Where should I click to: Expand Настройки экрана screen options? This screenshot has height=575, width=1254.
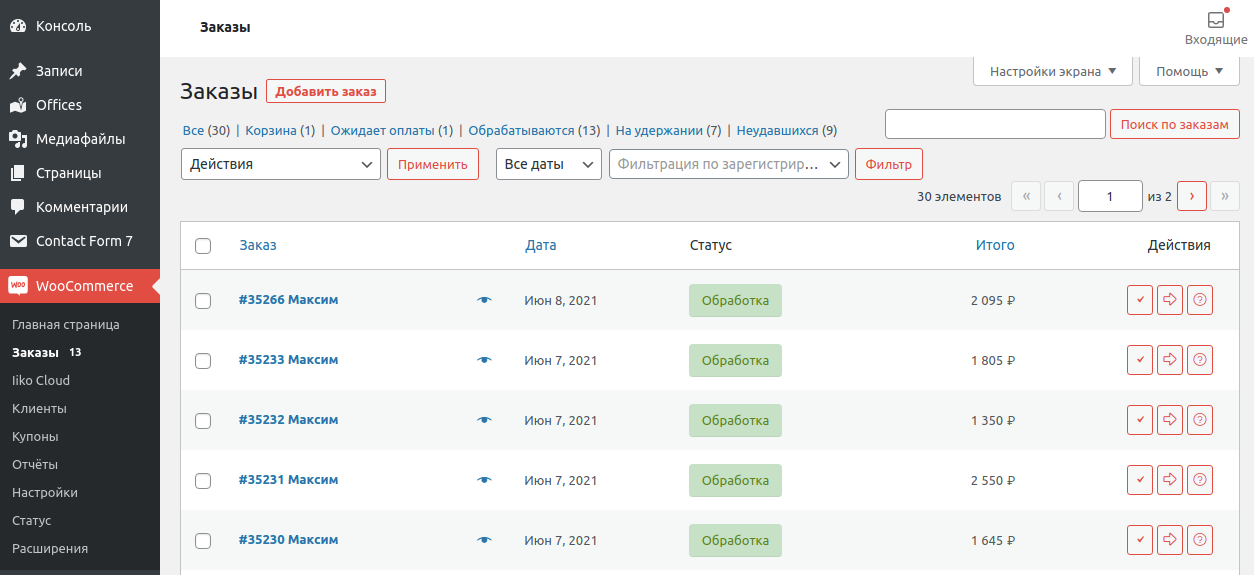tap(1053, 72)
